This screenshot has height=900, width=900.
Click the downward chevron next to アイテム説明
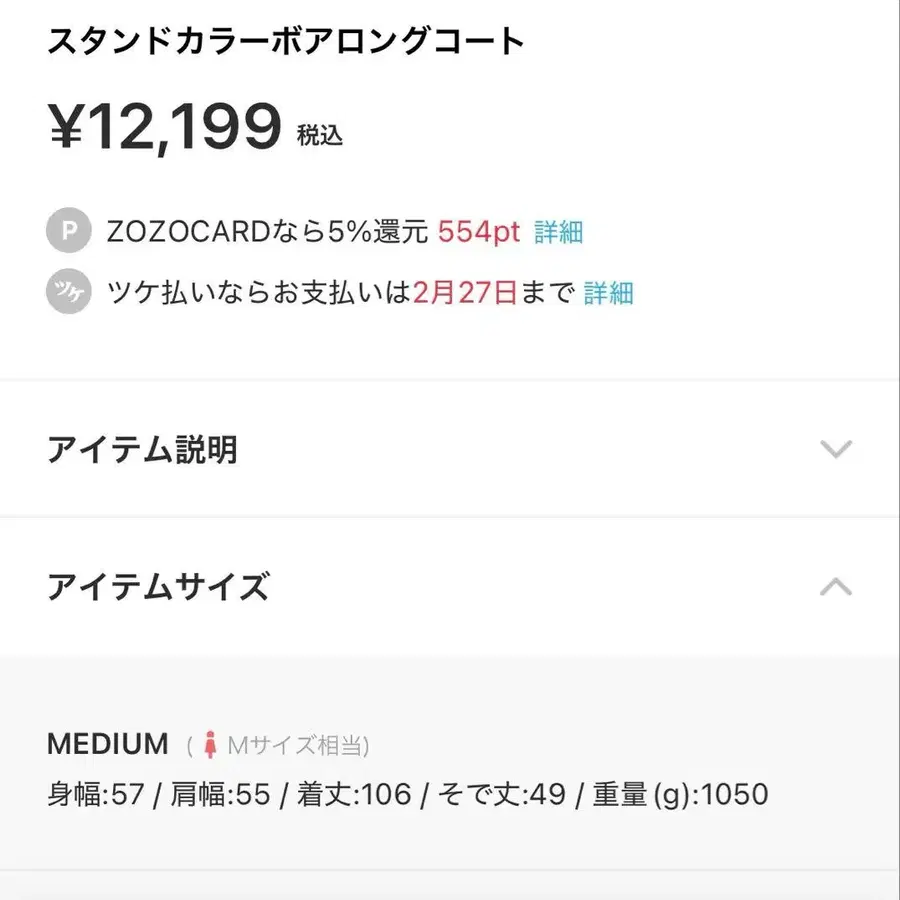pyautogui.click(x=836, y=449)
